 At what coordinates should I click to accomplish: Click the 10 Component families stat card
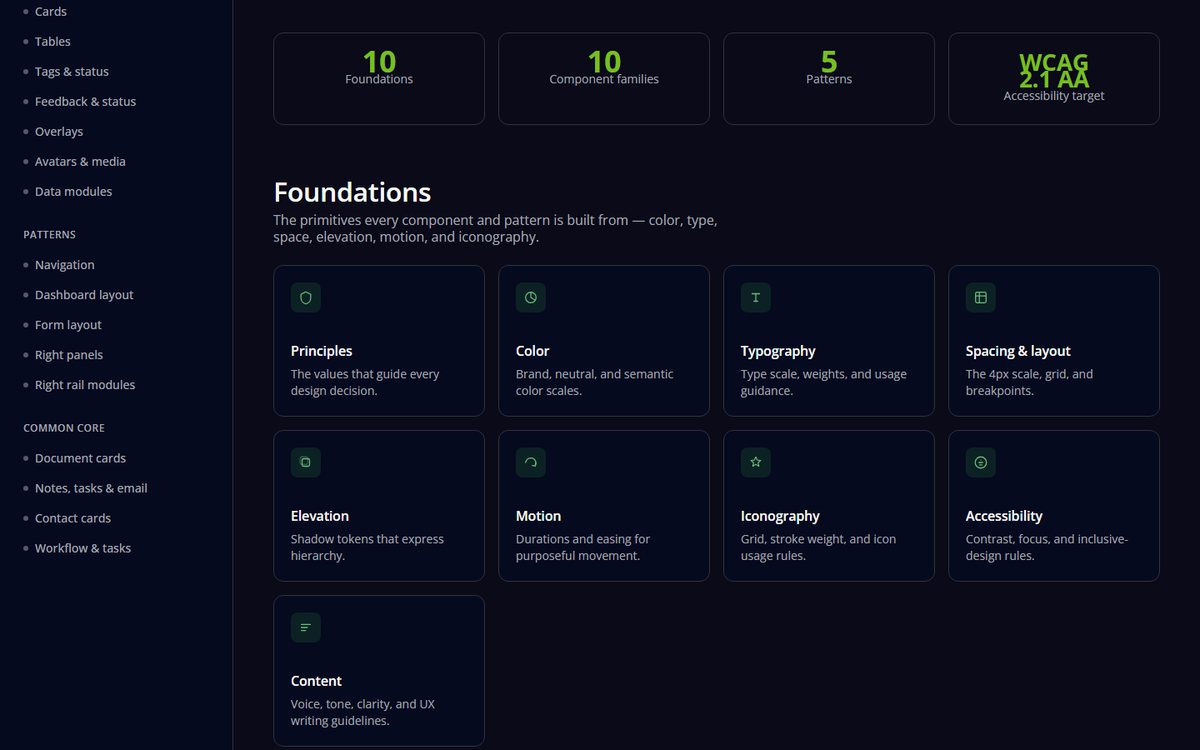click(x=604, y=79)
